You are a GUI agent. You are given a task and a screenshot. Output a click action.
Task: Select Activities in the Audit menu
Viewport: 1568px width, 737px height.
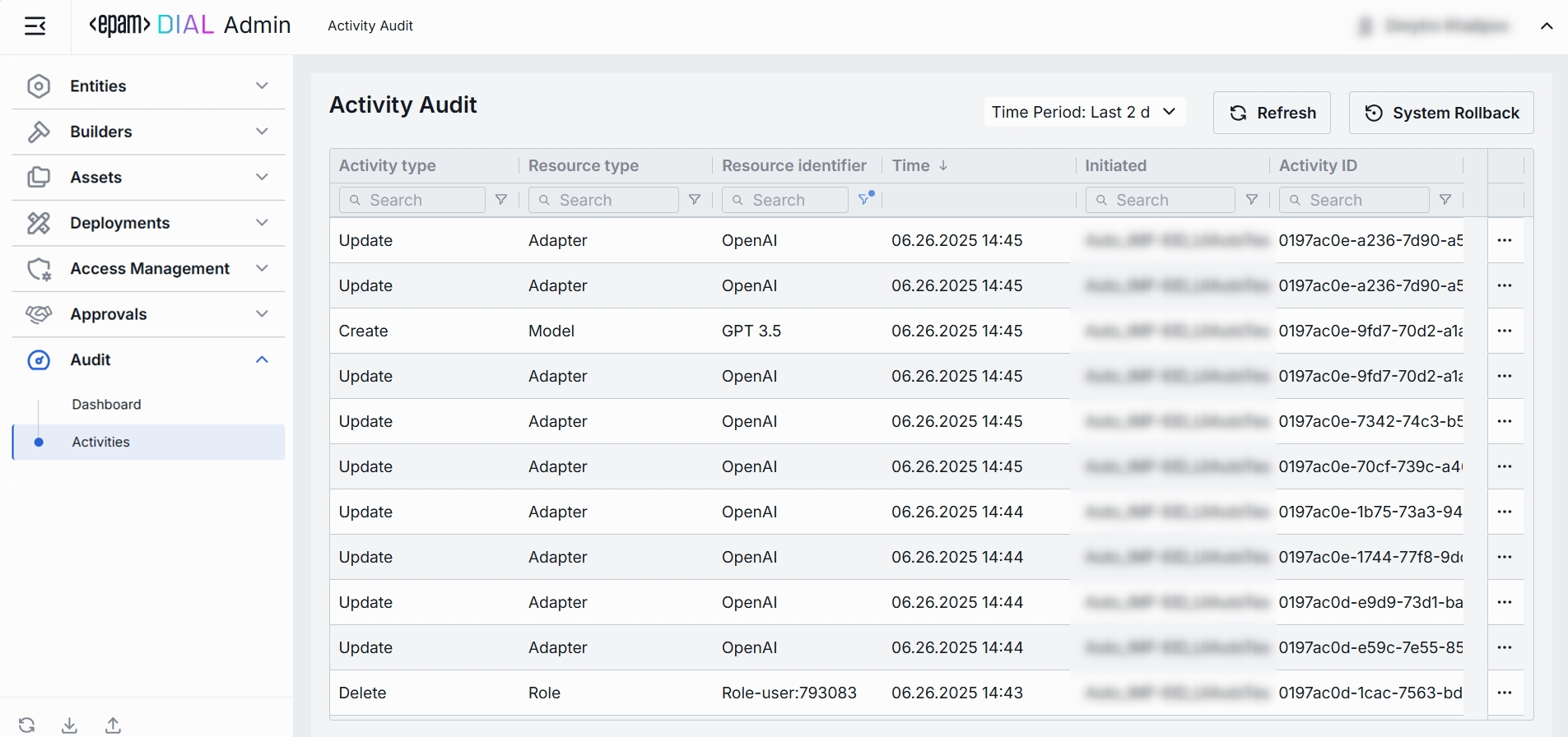click(x=101, y=443)
